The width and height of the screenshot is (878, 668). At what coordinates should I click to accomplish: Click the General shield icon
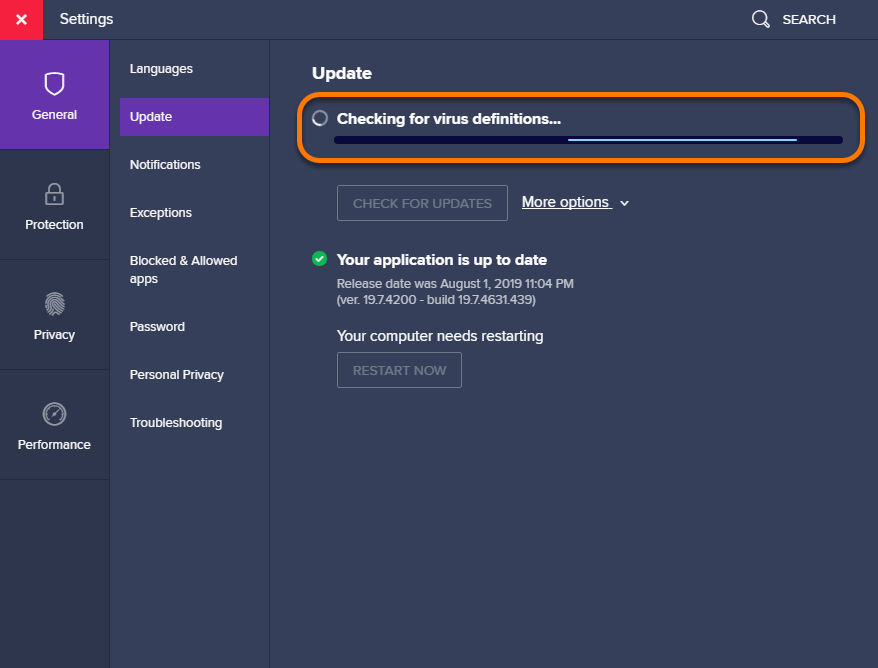click(x=54, y=83)
